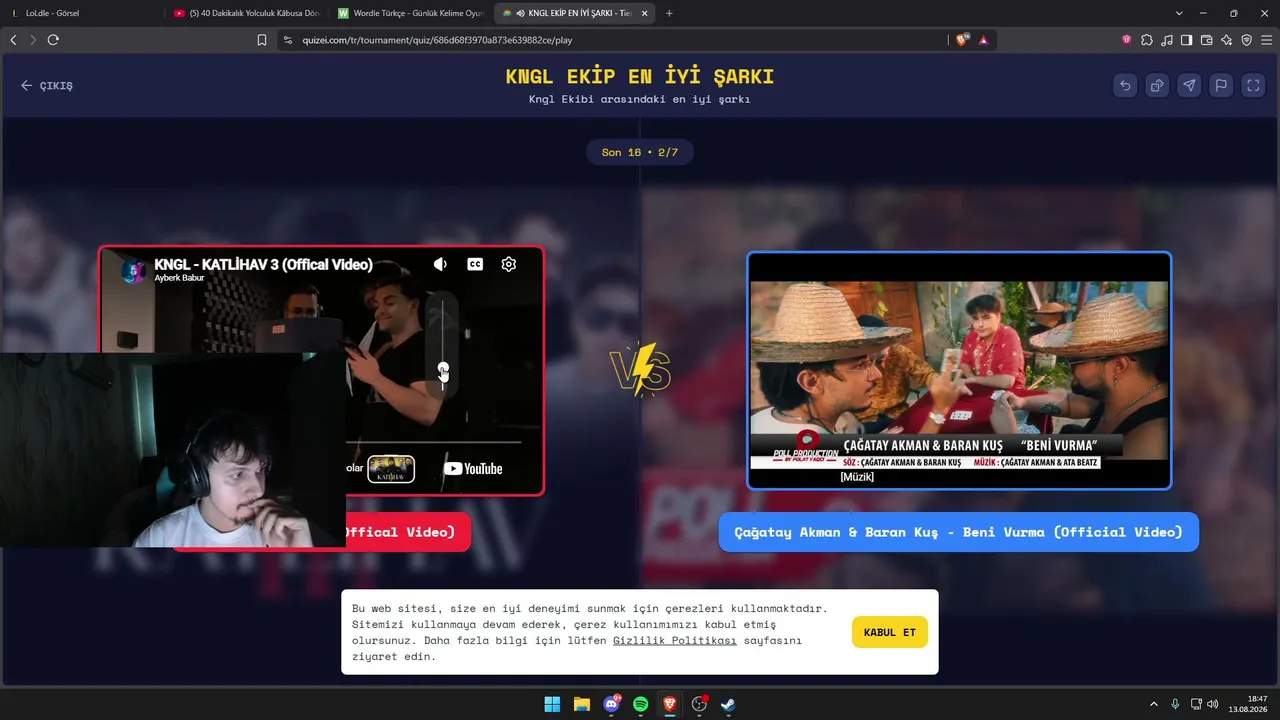The image size is (1280, 720).
Task: Switch to the YouTube 40 Dakikalık Yolculuk tab
Action: tap(247, 13)
